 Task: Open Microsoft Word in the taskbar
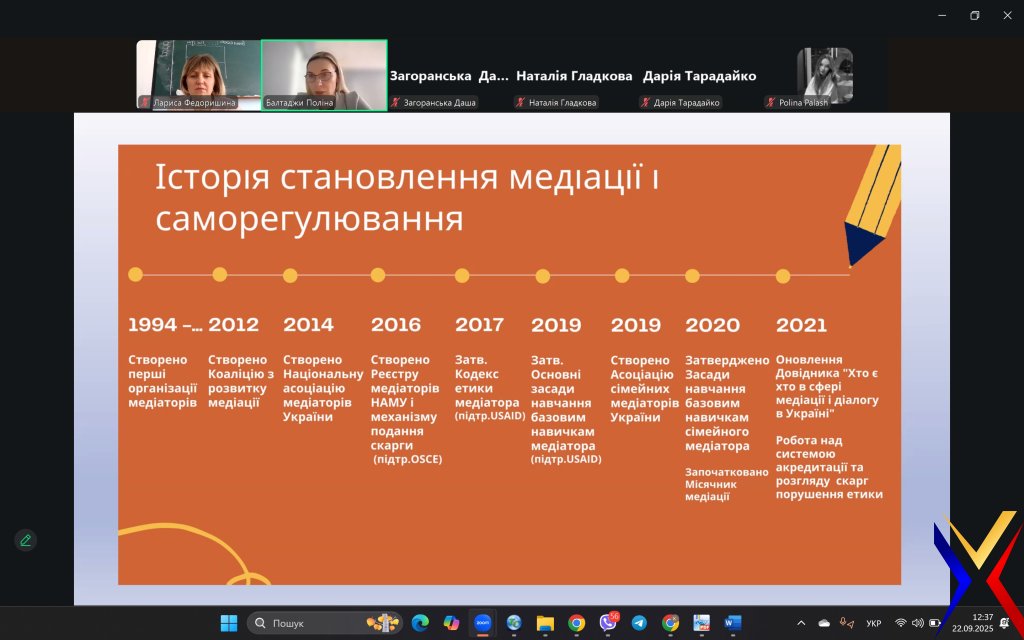(x=732, y=623)
